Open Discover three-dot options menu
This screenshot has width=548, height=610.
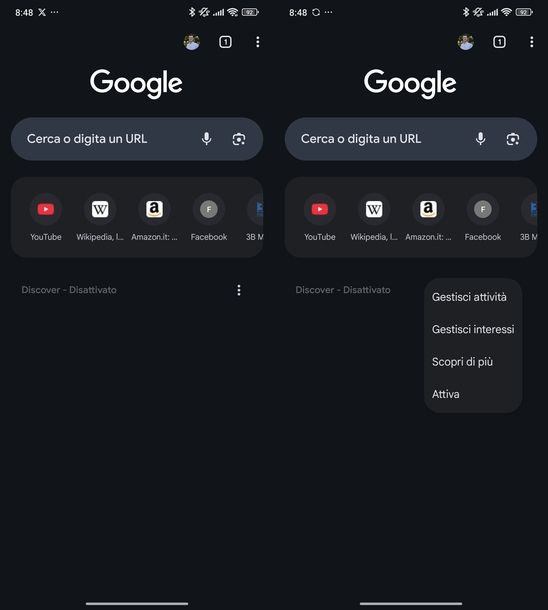[239, 290]
